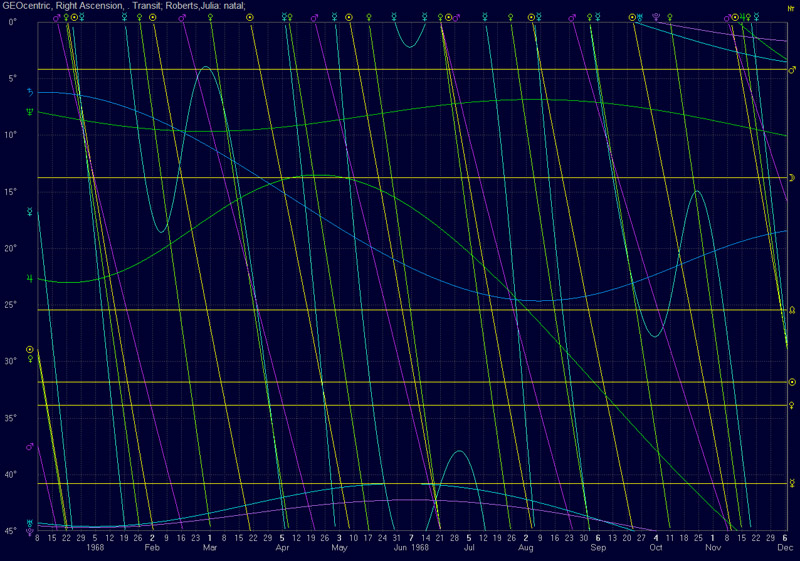Viewport: 800px width, 561px height.
Task: Click the green Jupiter glyph on left axis
Action: 30,278
